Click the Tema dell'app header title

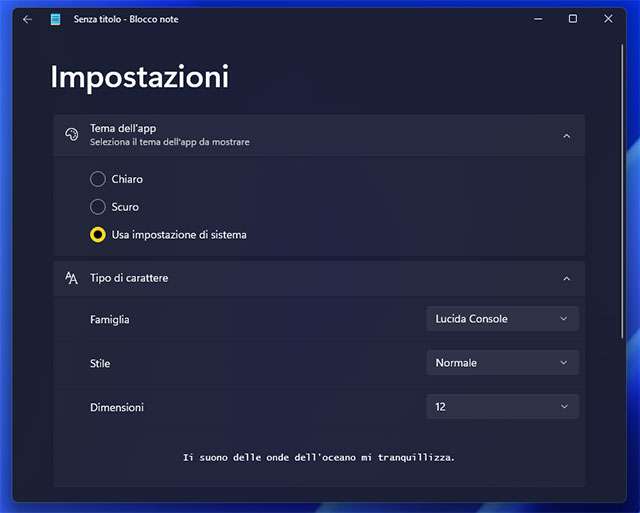123,128
